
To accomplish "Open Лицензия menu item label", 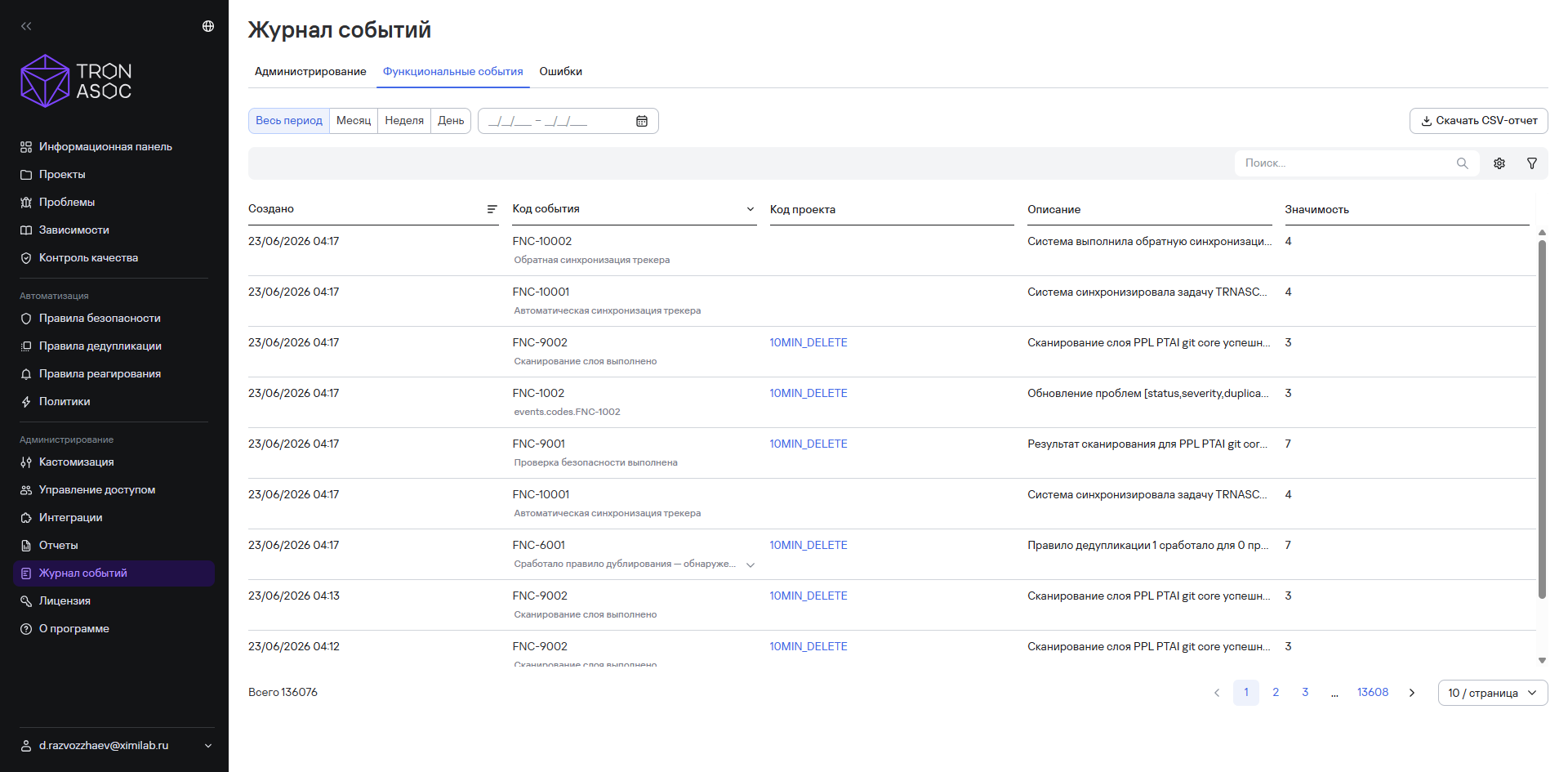I will [x=65, y=601].
